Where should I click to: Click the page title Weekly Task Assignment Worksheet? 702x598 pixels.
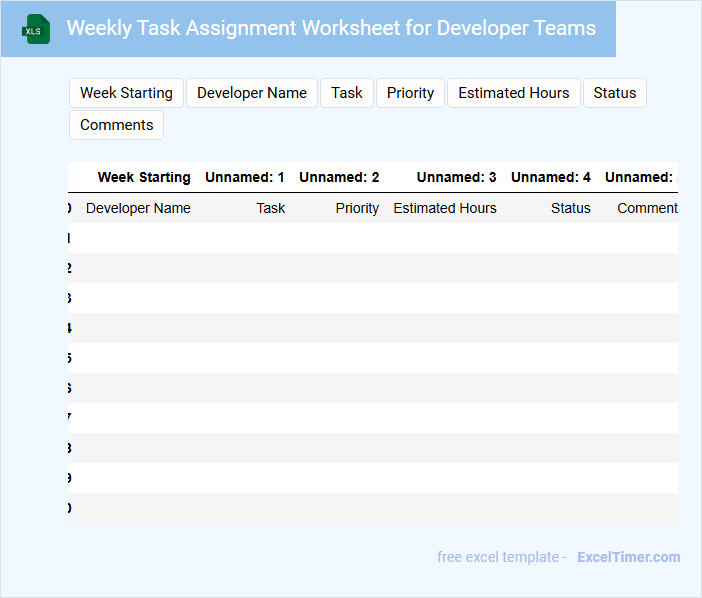pyautogui.click(x=331, y=28)
